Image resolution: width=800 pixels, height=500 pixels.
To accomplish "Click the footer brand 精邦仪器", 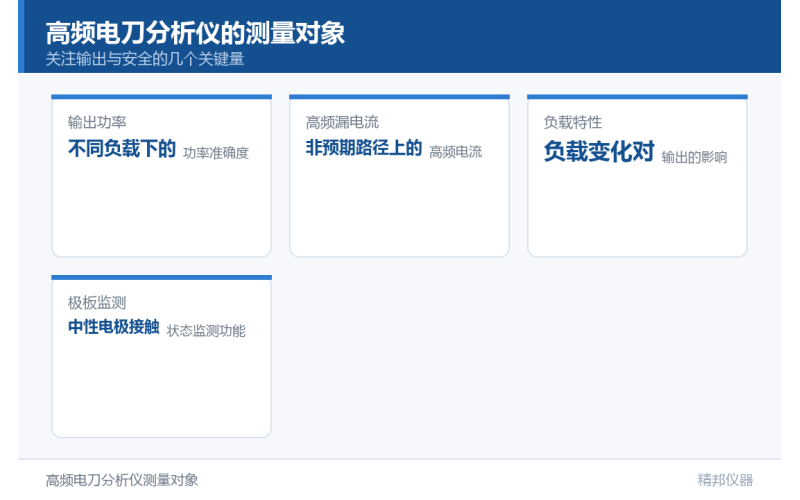I will (725, 480).
